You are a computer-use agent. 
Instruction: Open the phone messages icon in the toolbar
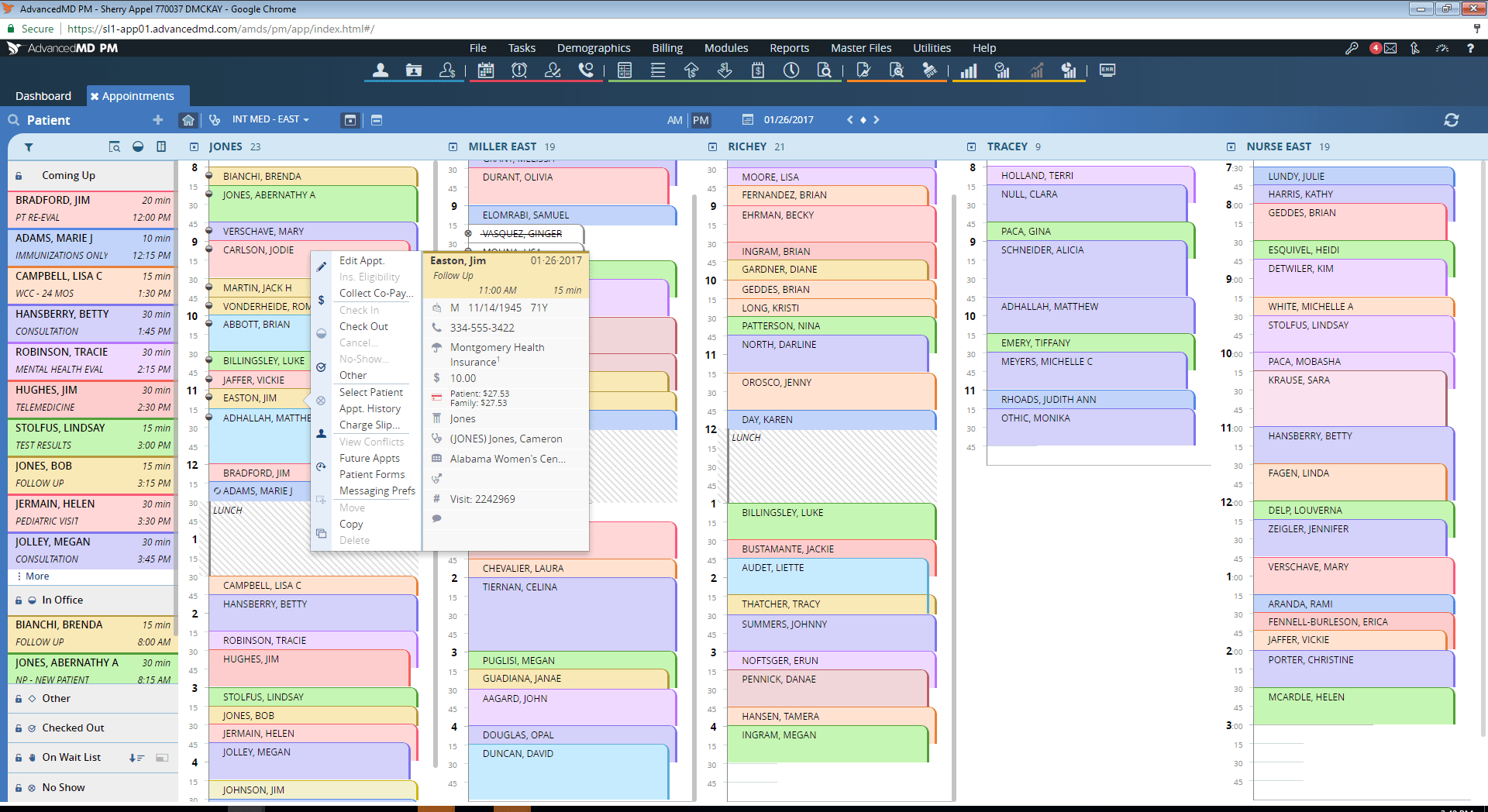pyautogui.click(x=587, y=71)
